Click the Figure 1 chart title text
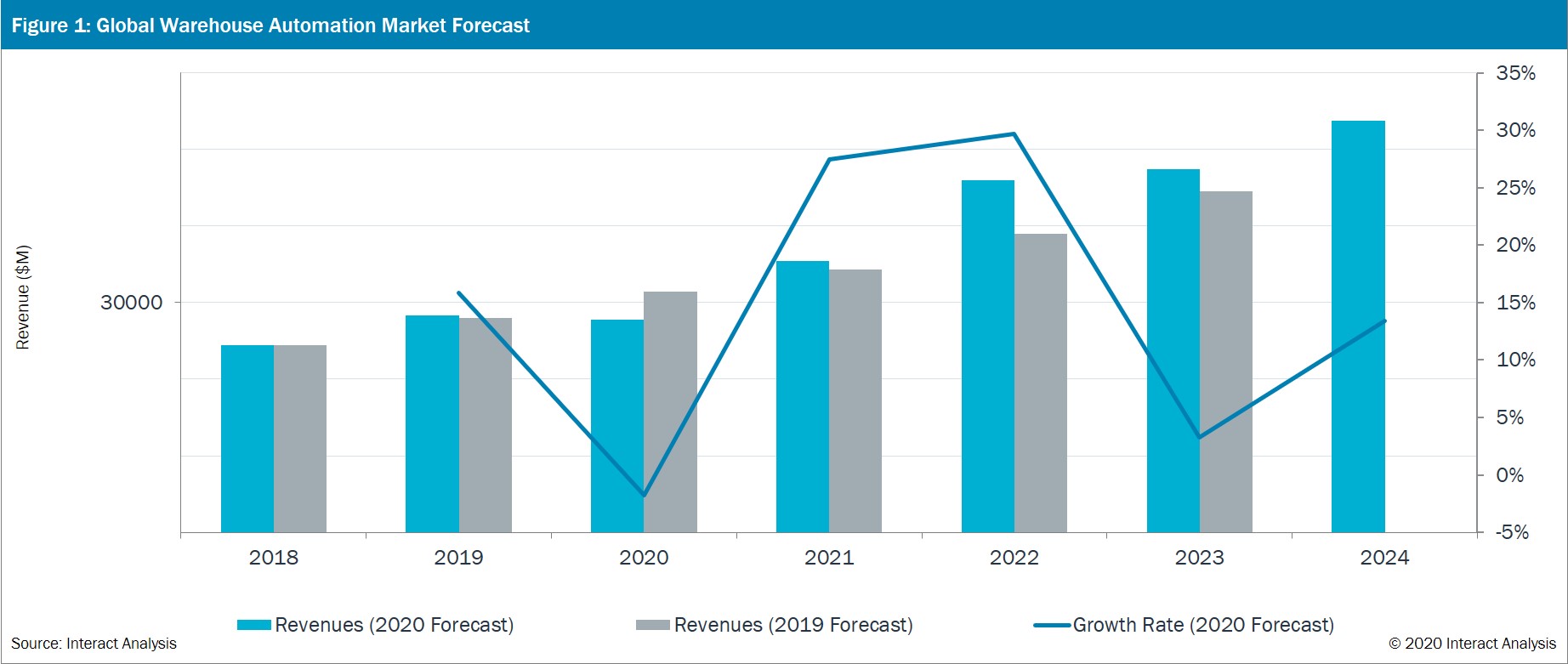Screen dimensions: 1568x664 click(270, 26)
